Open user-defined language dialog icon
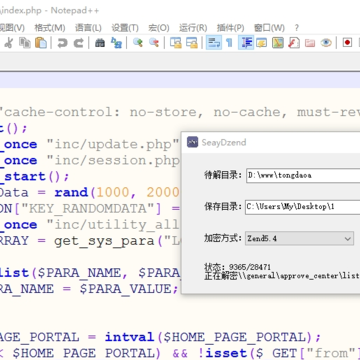 pyautogui.click(x=261, y=43)
